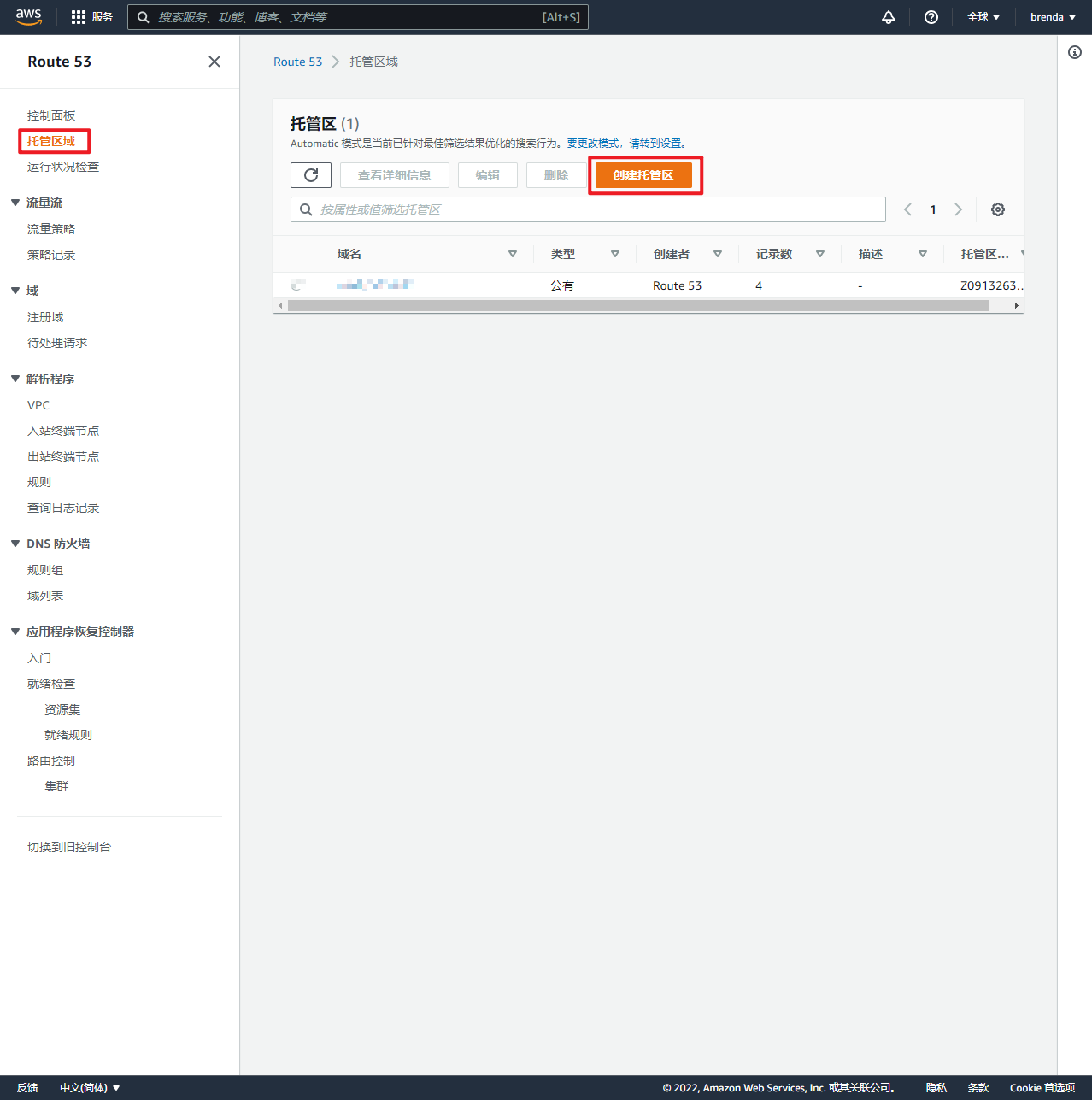Open 待处理请求 in the sidebar
Screen dimensions: 1092x1100
pos(57,343)
